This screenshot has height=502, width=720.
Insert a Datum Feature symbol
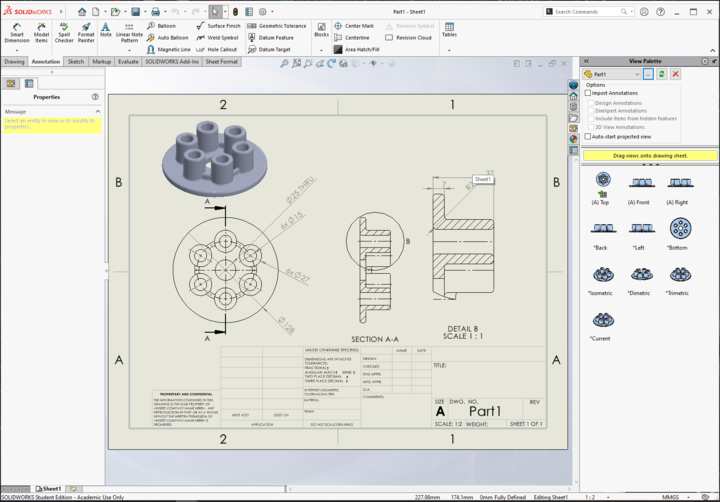270,38
